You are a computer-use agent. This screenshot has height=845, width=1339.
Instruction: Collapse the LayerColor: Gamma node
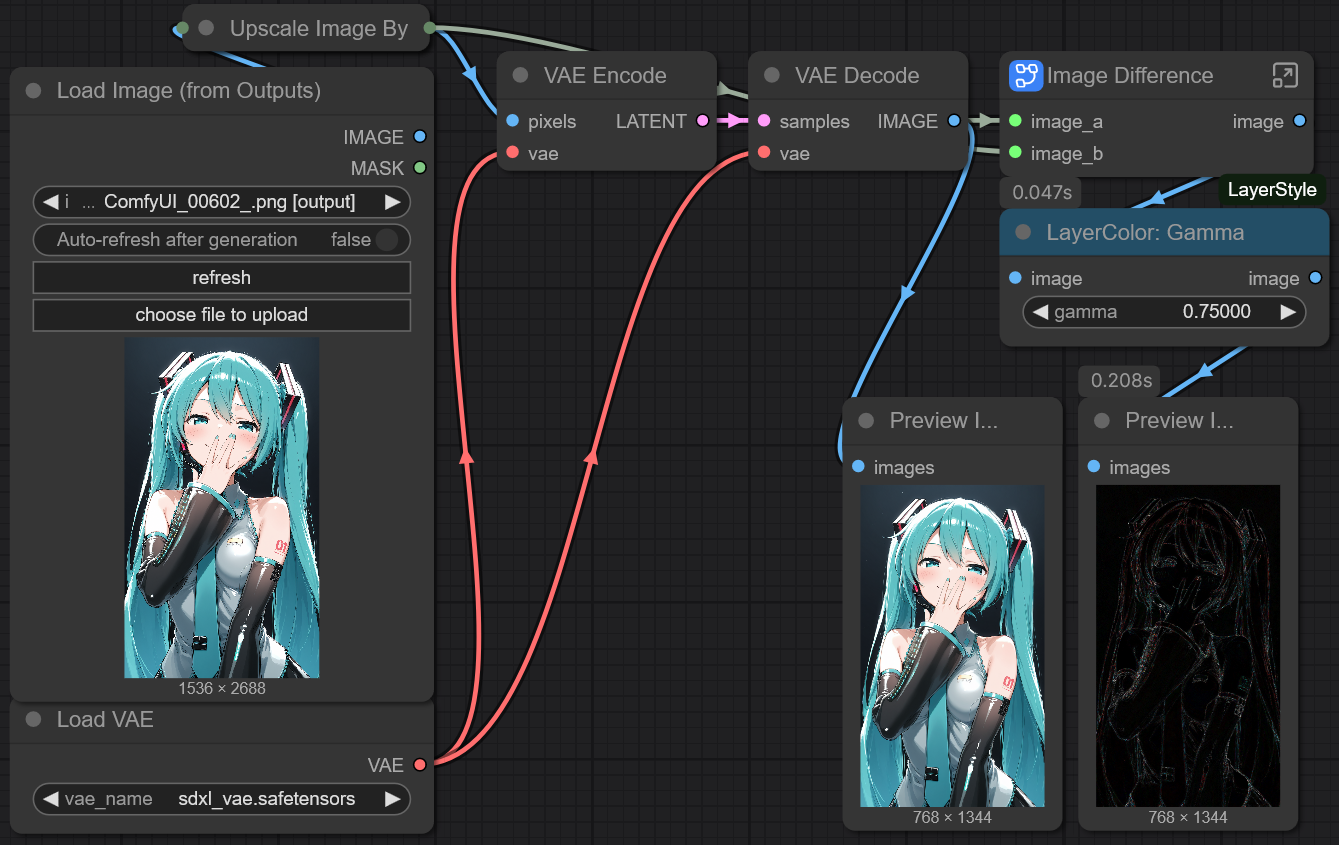click(x=1023, y=232)
